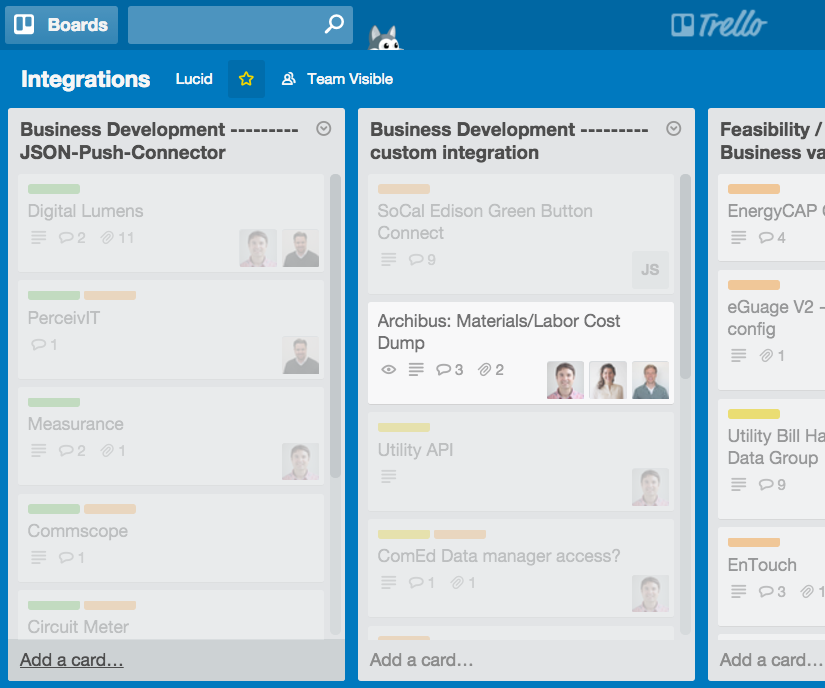Image resolution: width=825 pixels, height=688 pixels.
Task: Change Team Visible visibility setting
Action: pos(337,79)
